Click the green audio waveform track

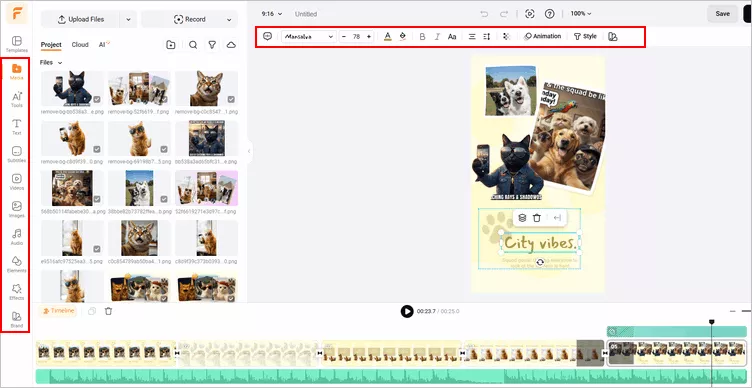point(391,376)
